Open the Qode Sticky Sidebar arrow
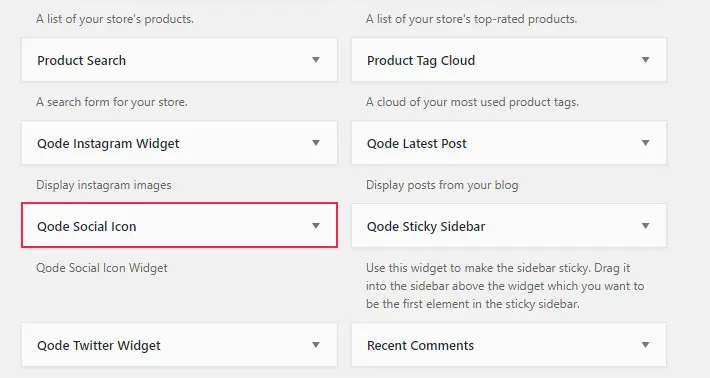The image size is (710, 378). (646, 226)
